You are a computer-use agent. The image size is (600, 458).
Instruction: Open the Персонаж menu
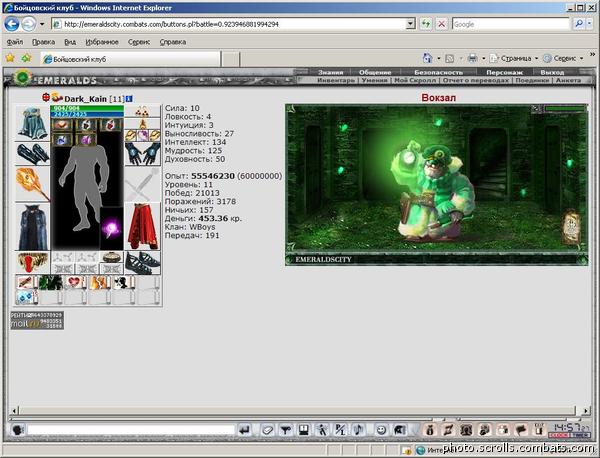coord(504,72)
